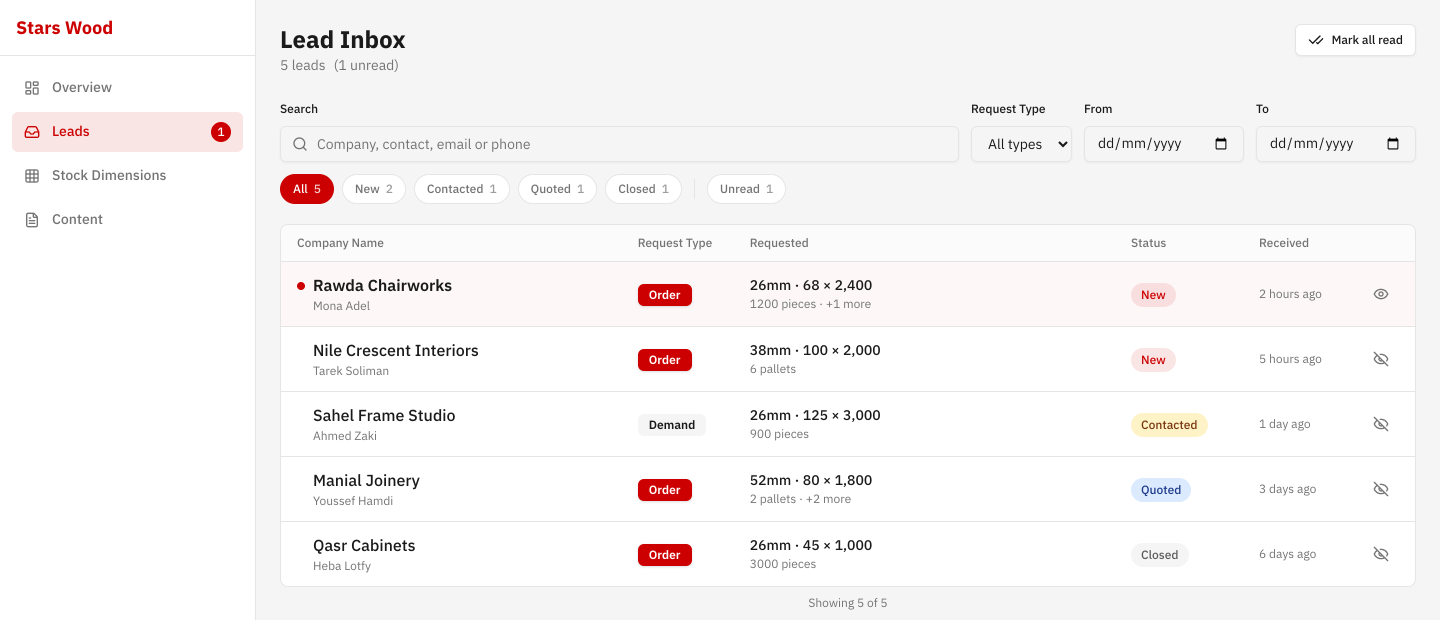Image resolution: width=1440 pixels, height=620 pixels.
Task: Click the '6 days ago' received time
Action: (1287, 554)
